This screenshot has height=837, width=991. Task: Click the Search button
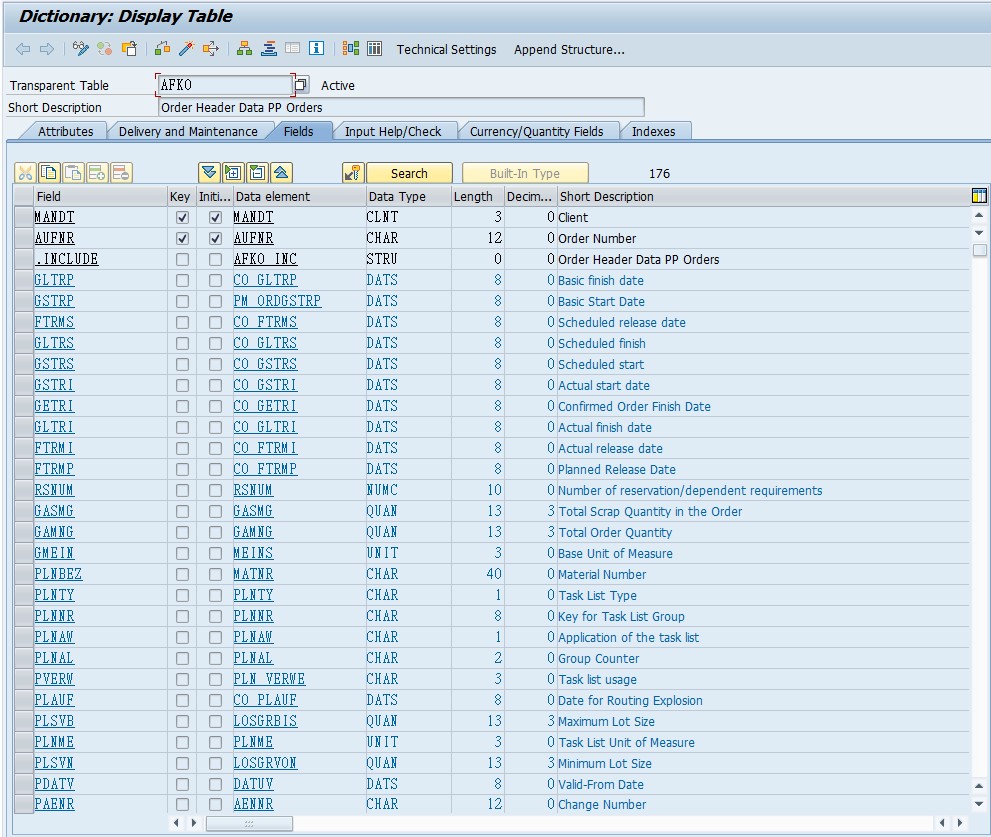tap(409, 173)
